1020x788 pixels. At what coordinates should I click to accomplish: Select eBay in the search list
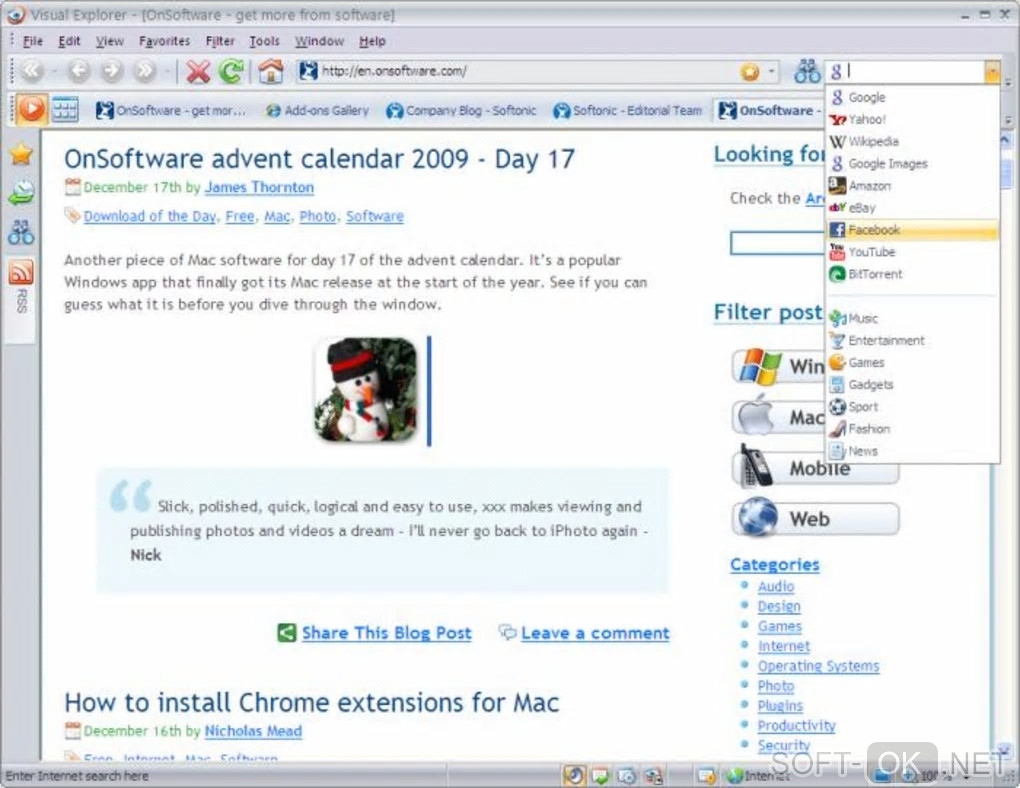tap(912, 208)
